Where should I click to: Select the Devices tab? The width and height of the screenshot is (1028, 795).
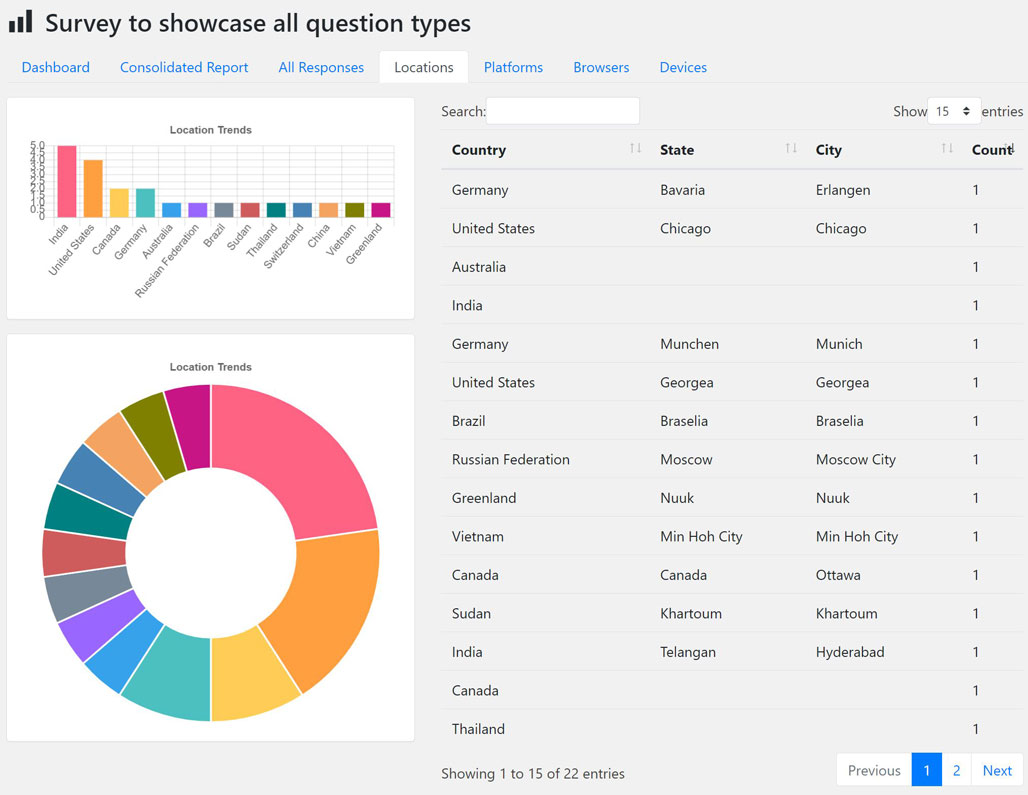(x=683, y=67)
